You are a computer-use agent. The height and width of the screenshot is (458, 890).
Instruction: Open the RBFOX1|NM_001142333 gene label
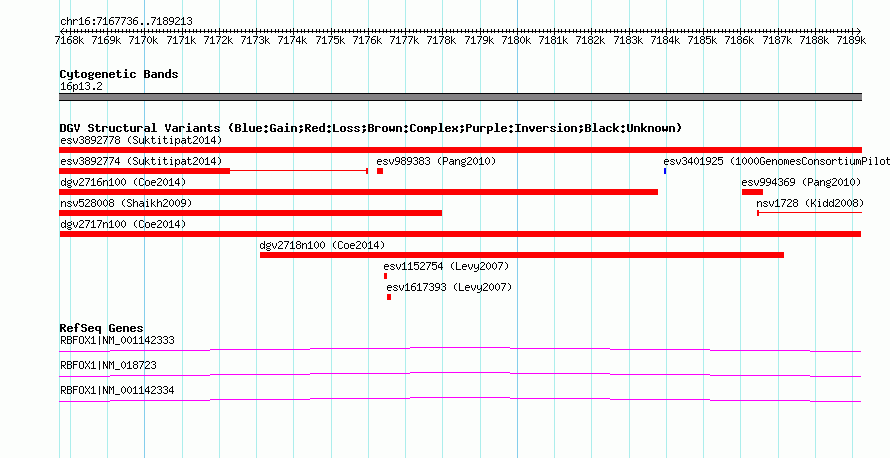117,341
